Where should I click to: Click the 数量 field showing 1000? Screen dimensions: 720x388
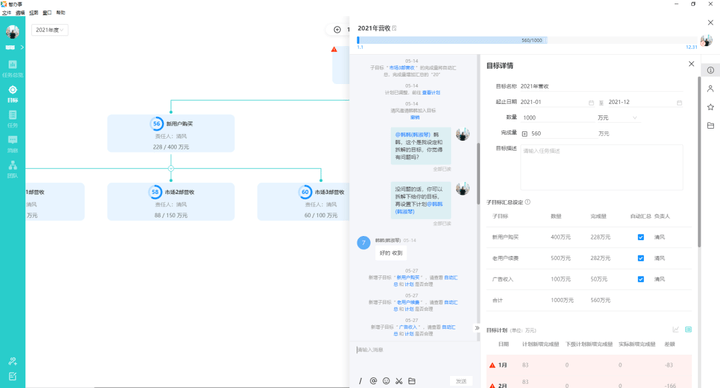pyautogui.click(x=557, y=118)
